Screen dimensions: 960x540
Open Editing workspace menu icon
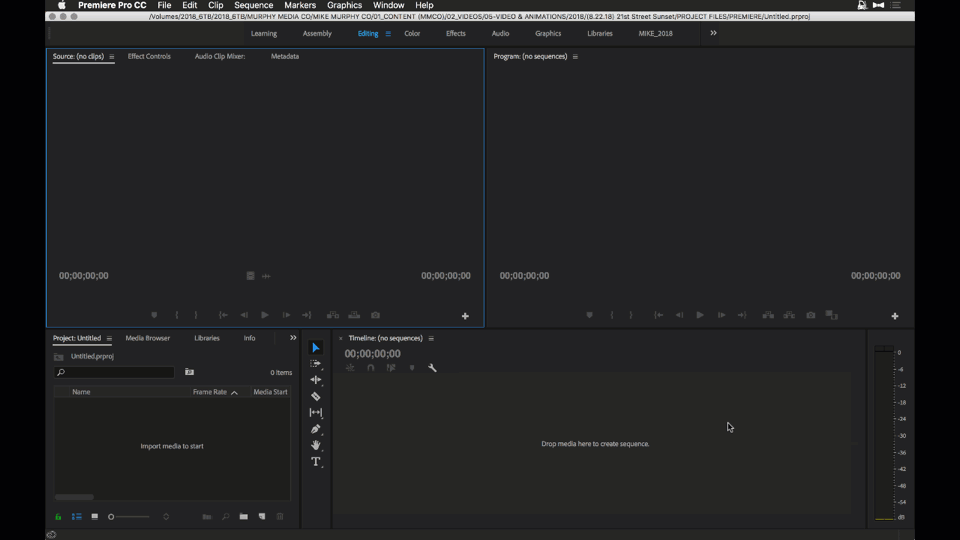(x=388, y=34)
